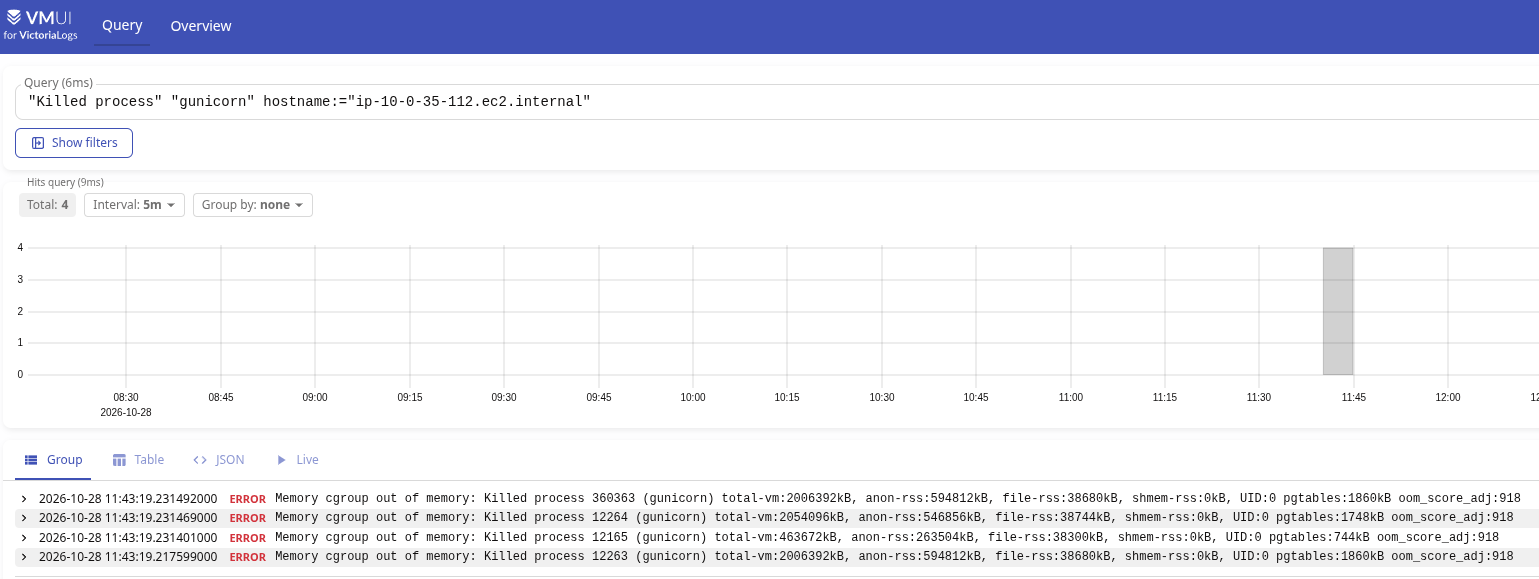
Task: Focus the LogsQL query input field
Action: (777, 102)
